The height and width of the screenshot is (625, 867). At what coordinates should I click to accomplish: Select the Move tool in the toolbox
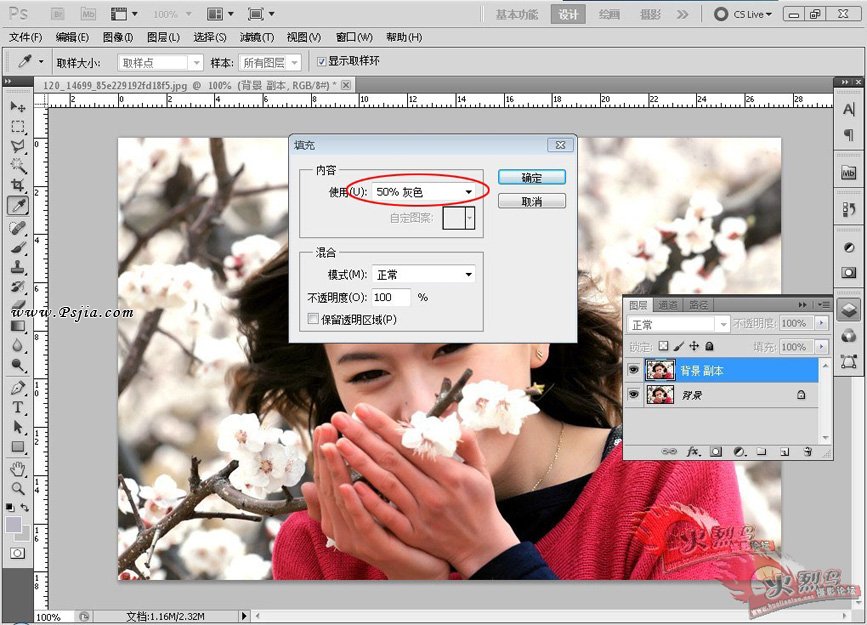tap(18, 107)
